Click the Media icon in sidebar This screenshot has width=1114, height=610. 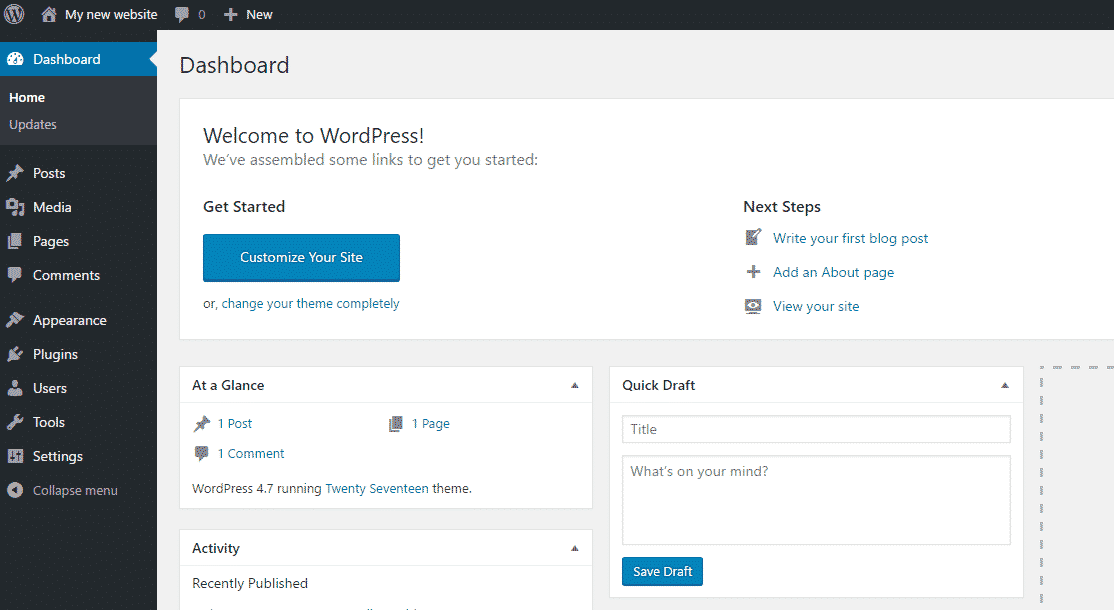(x=15, y=207)
